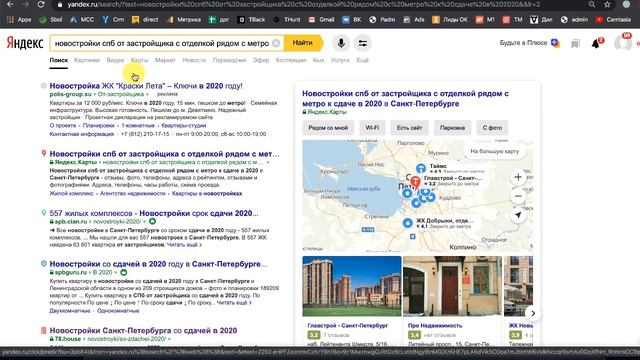Clear the search query with X icon
This screenshot has height=360, width=640.
click(276, 43)
